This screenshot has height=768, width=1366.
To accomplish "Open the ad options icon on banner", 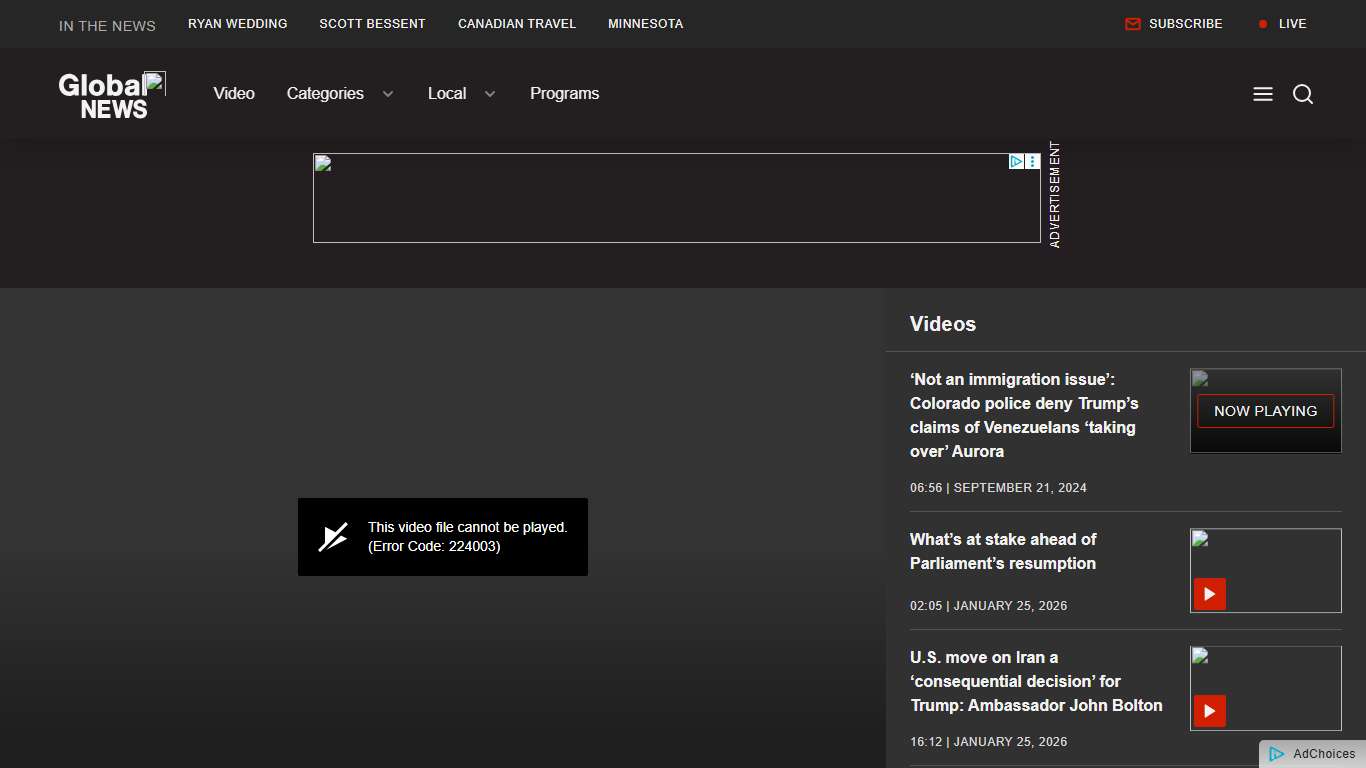I will click(1033, 162).
